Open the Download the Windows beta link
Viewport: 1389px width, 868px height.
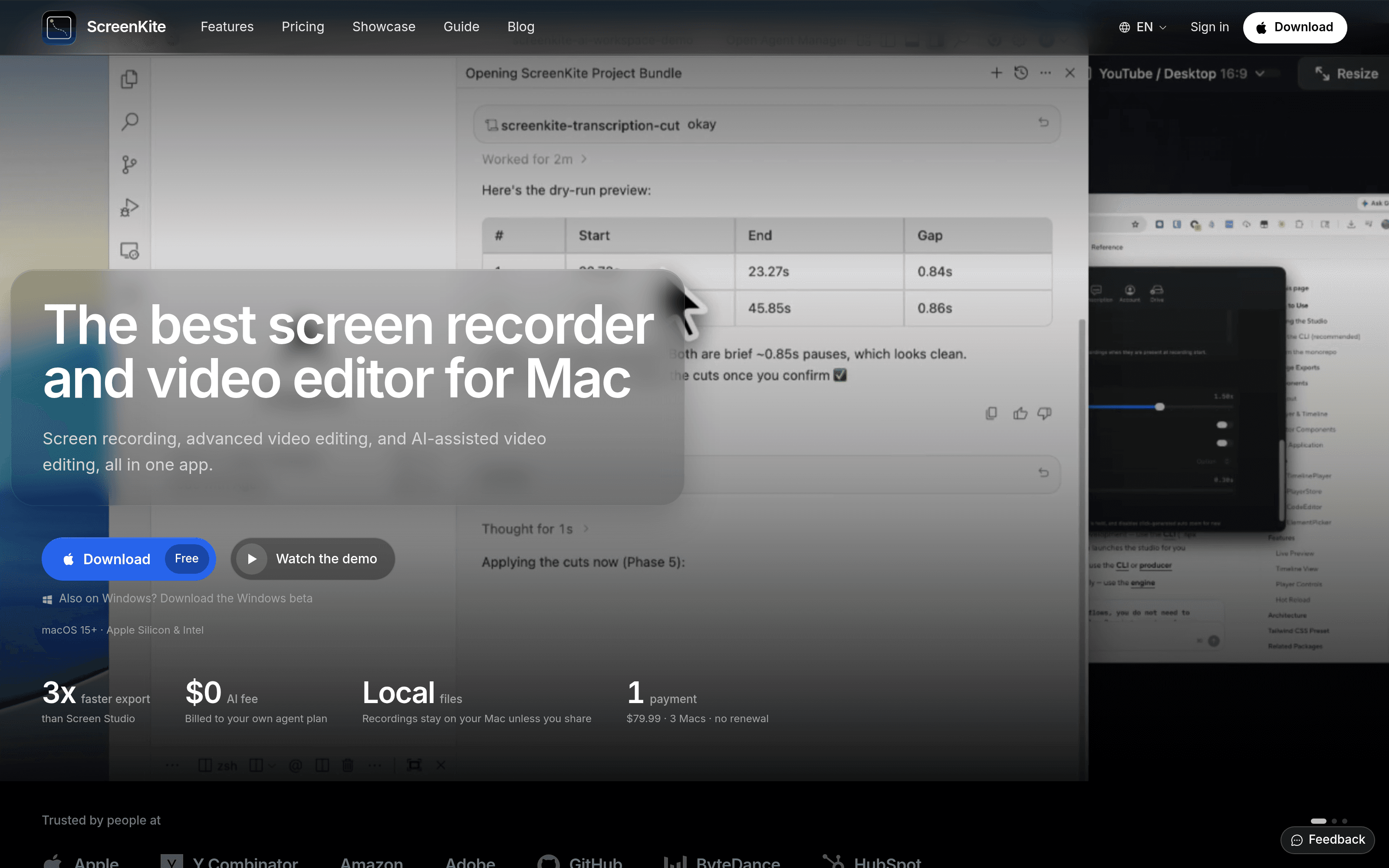coord(236,598)
